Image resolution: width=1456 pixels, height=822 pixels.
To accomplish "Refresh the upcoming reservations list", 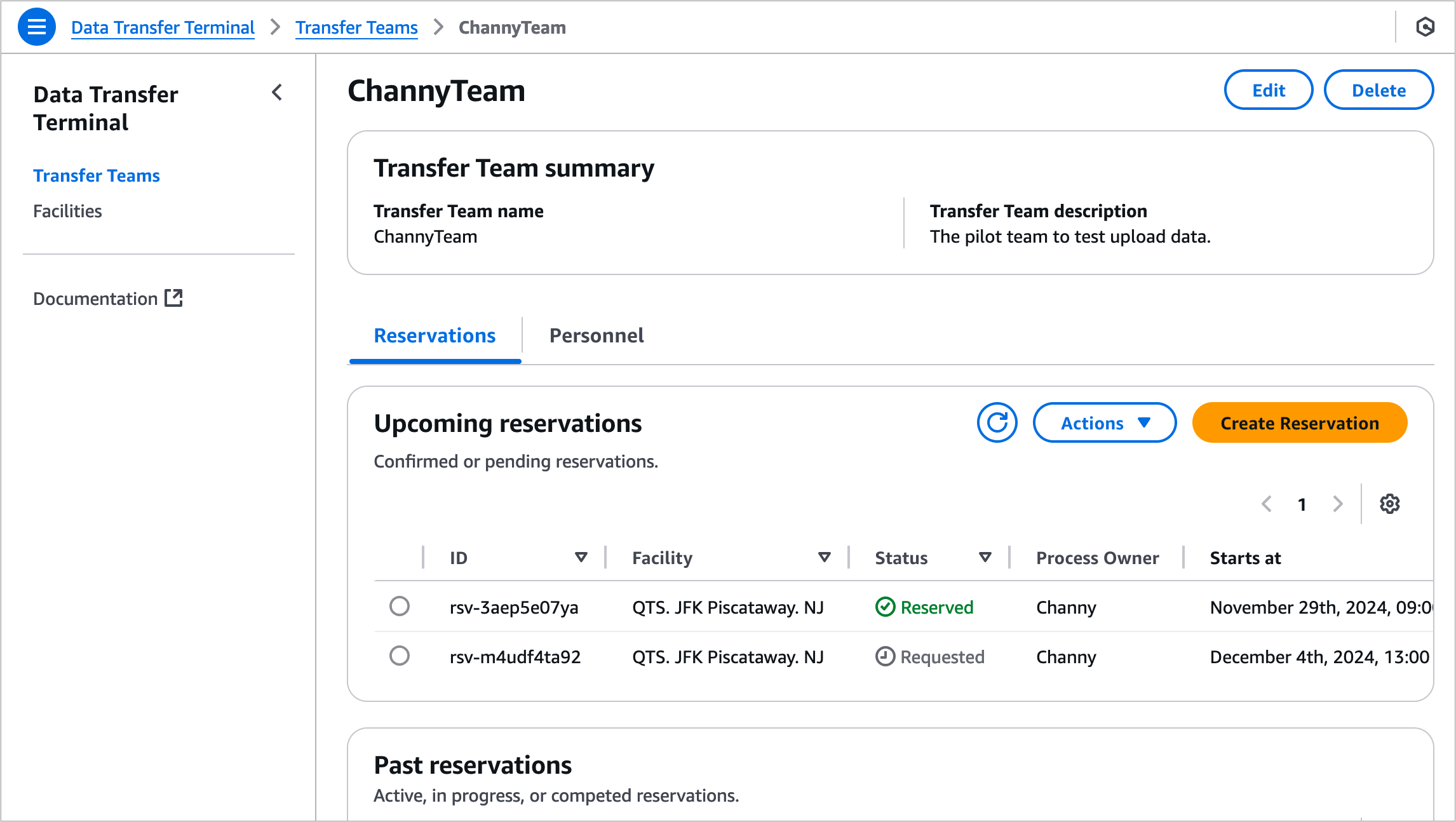I will 997,423.
